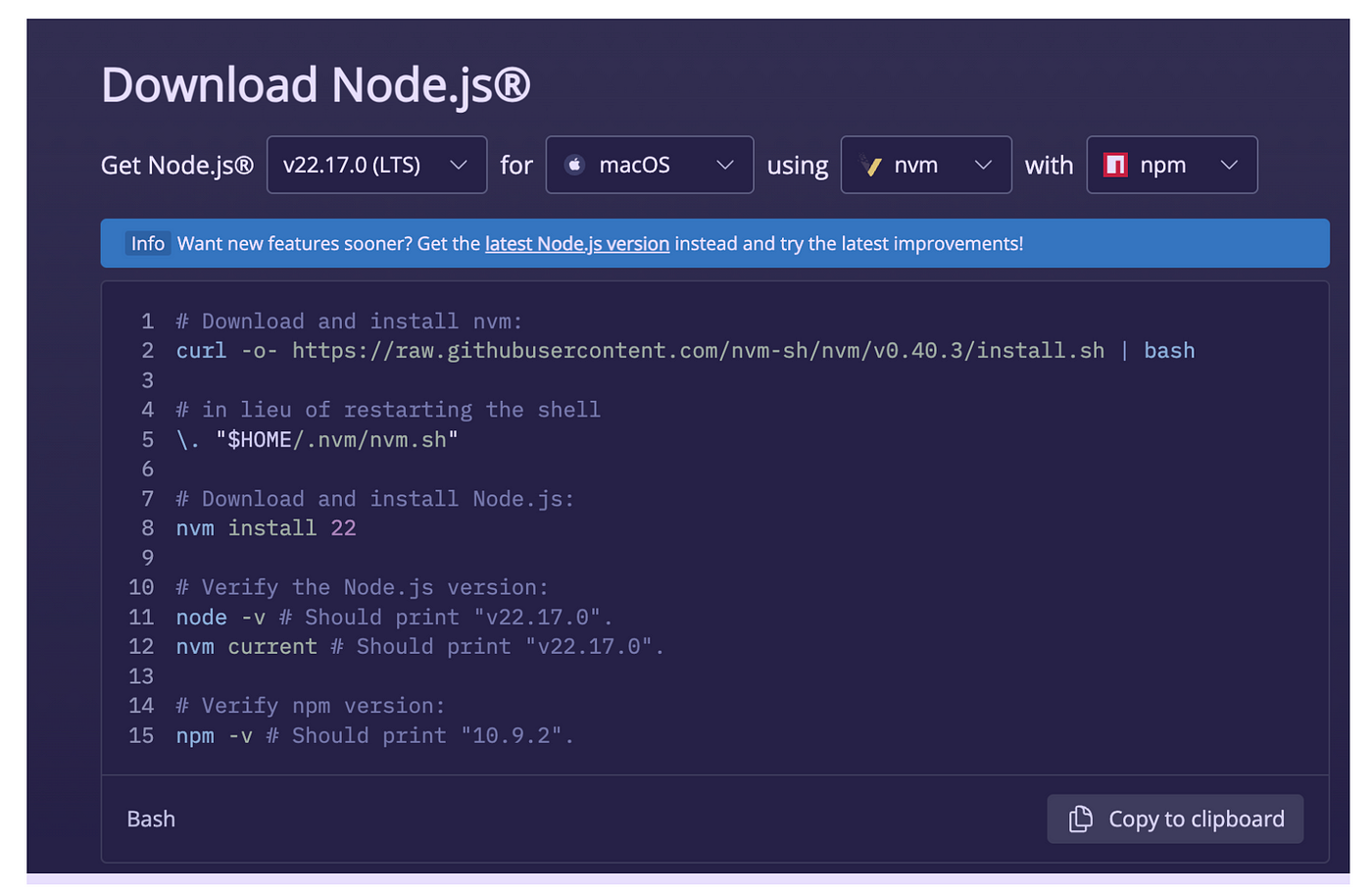This screenshot has width=1372, height=893.
Task: Click the "# Download and install Node.js:" comment
Action: pos(374,499)
